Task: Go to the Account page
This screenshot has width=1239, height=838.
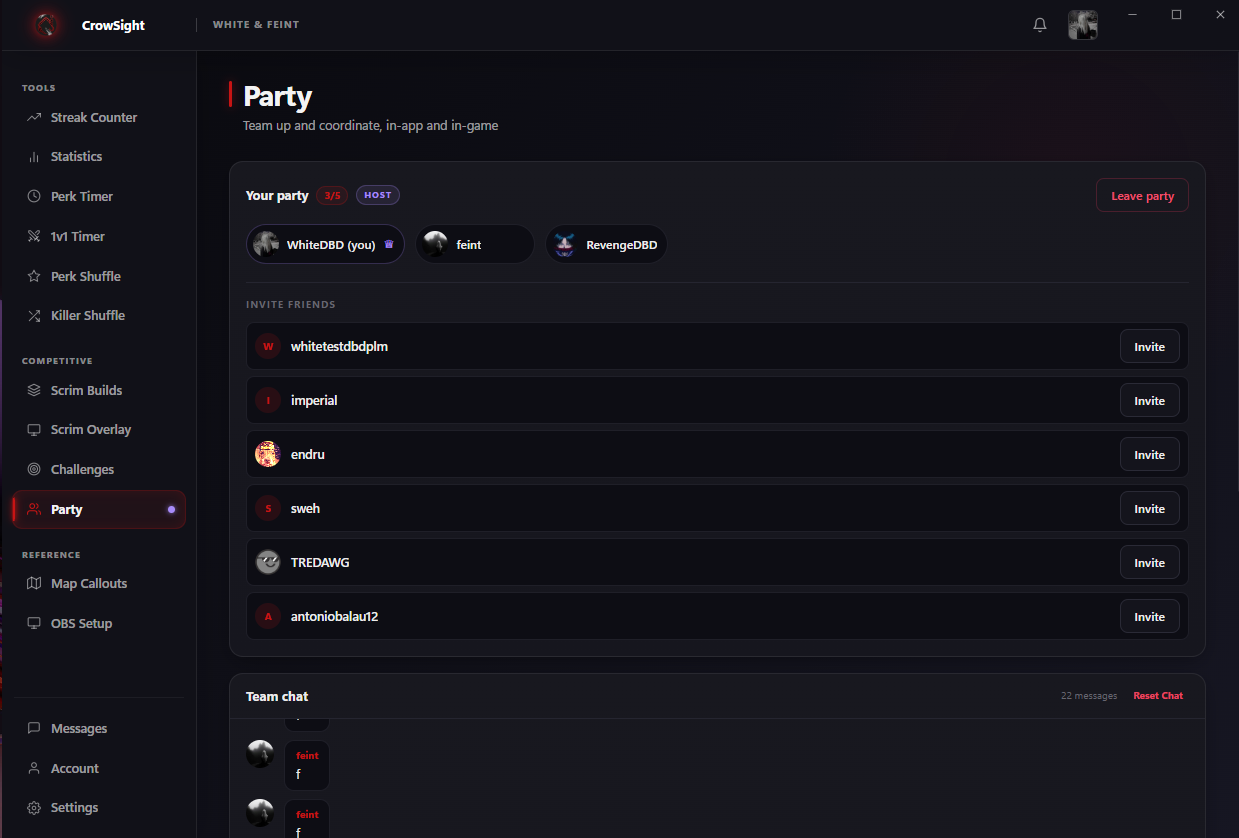Action: 99,768
